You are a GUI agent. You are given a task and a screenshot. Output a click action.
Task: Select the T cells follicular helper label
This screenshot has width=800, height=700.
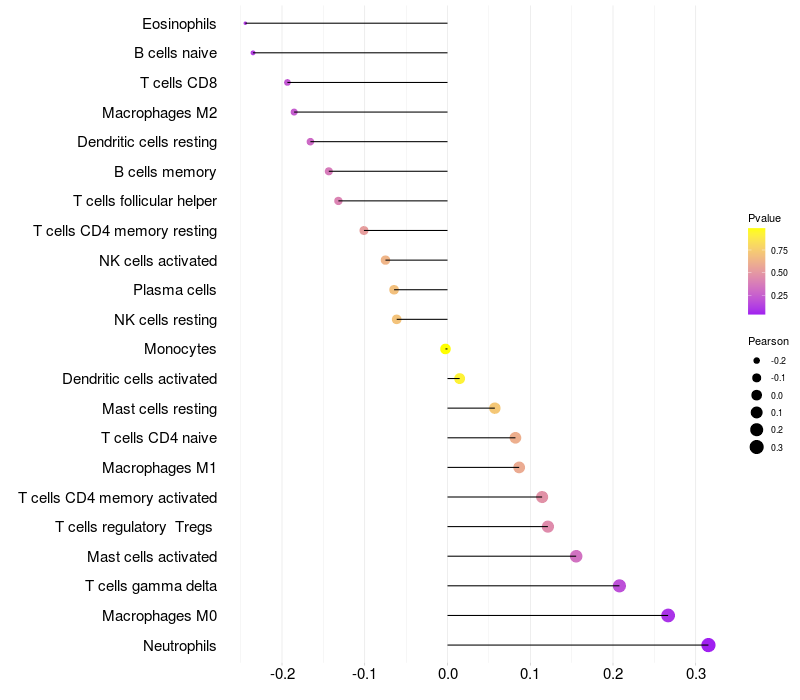(x=145, y=201)
